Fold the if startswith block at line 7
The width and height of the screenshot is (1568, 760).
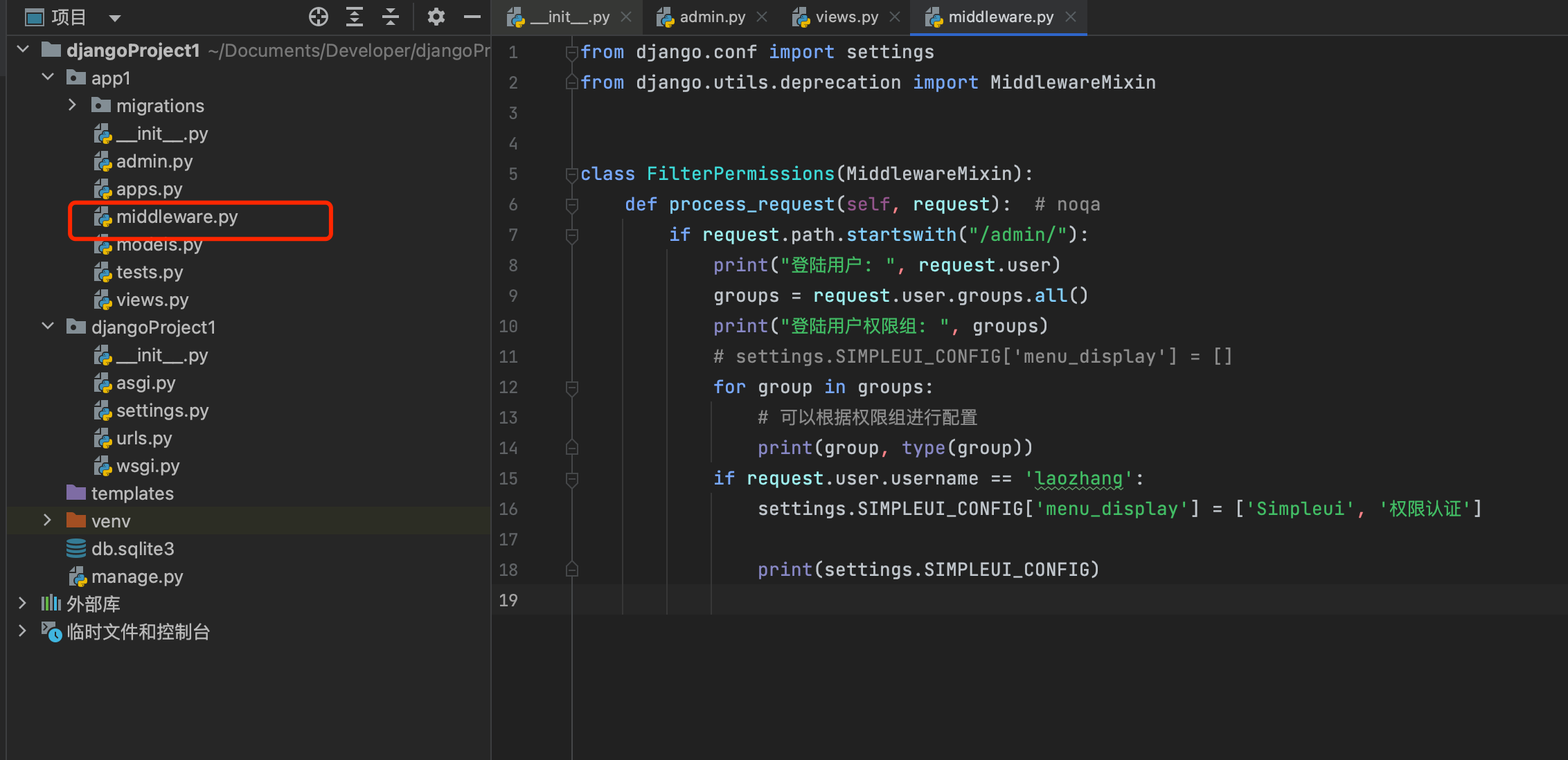pos(572,235)
